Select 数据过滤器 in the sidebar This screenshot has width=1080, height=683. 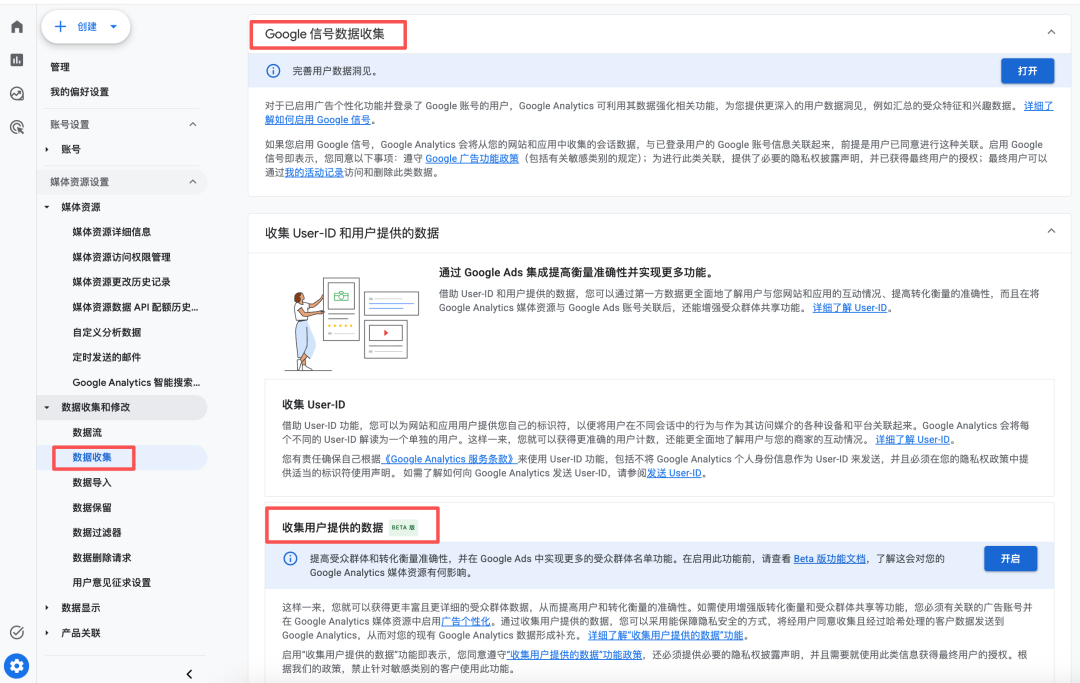coord(96,533)
